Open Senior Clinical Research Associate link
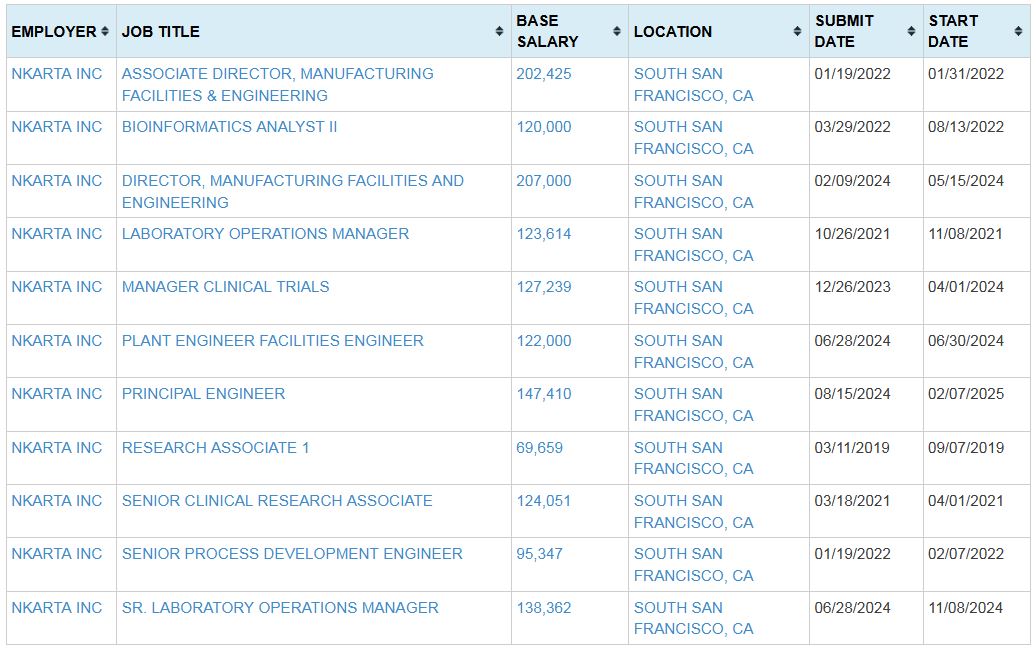 277,501
